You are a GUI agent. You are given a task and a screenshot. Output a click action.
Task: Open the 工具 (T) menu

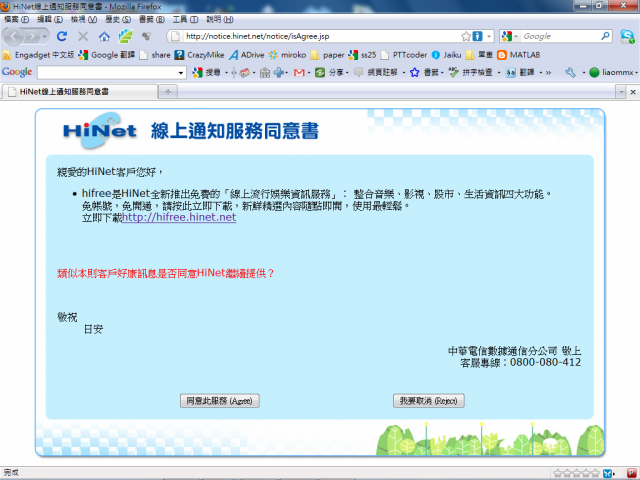[x=185, y=19]
